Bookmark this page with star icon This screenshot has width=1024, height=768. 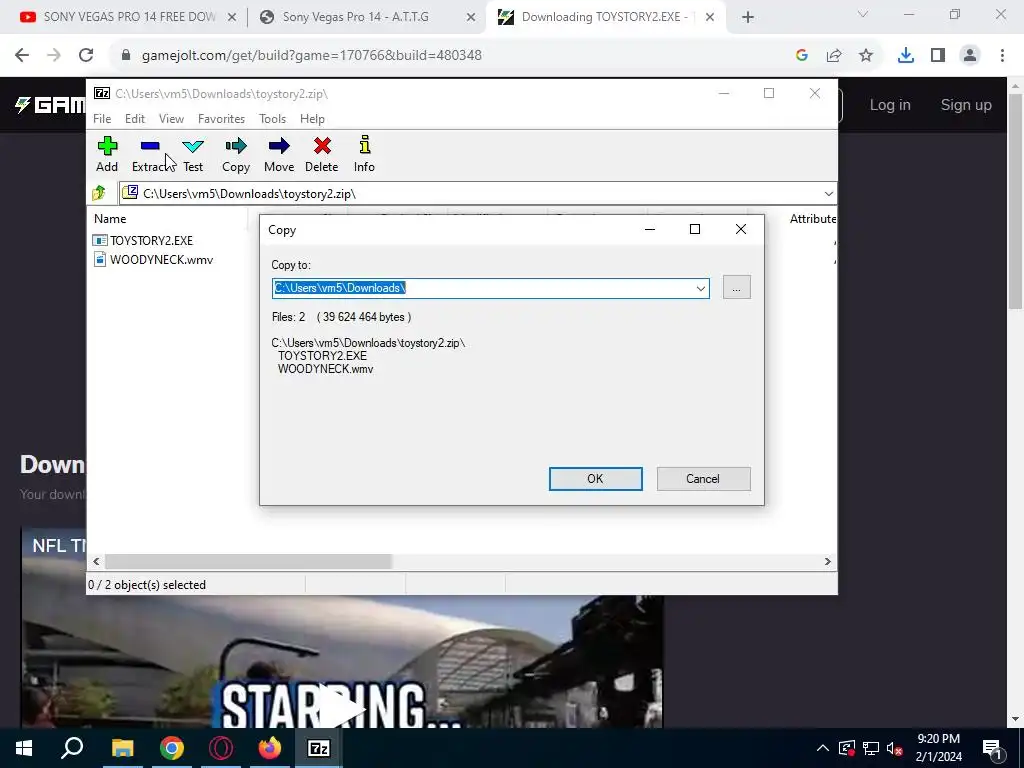866,56
